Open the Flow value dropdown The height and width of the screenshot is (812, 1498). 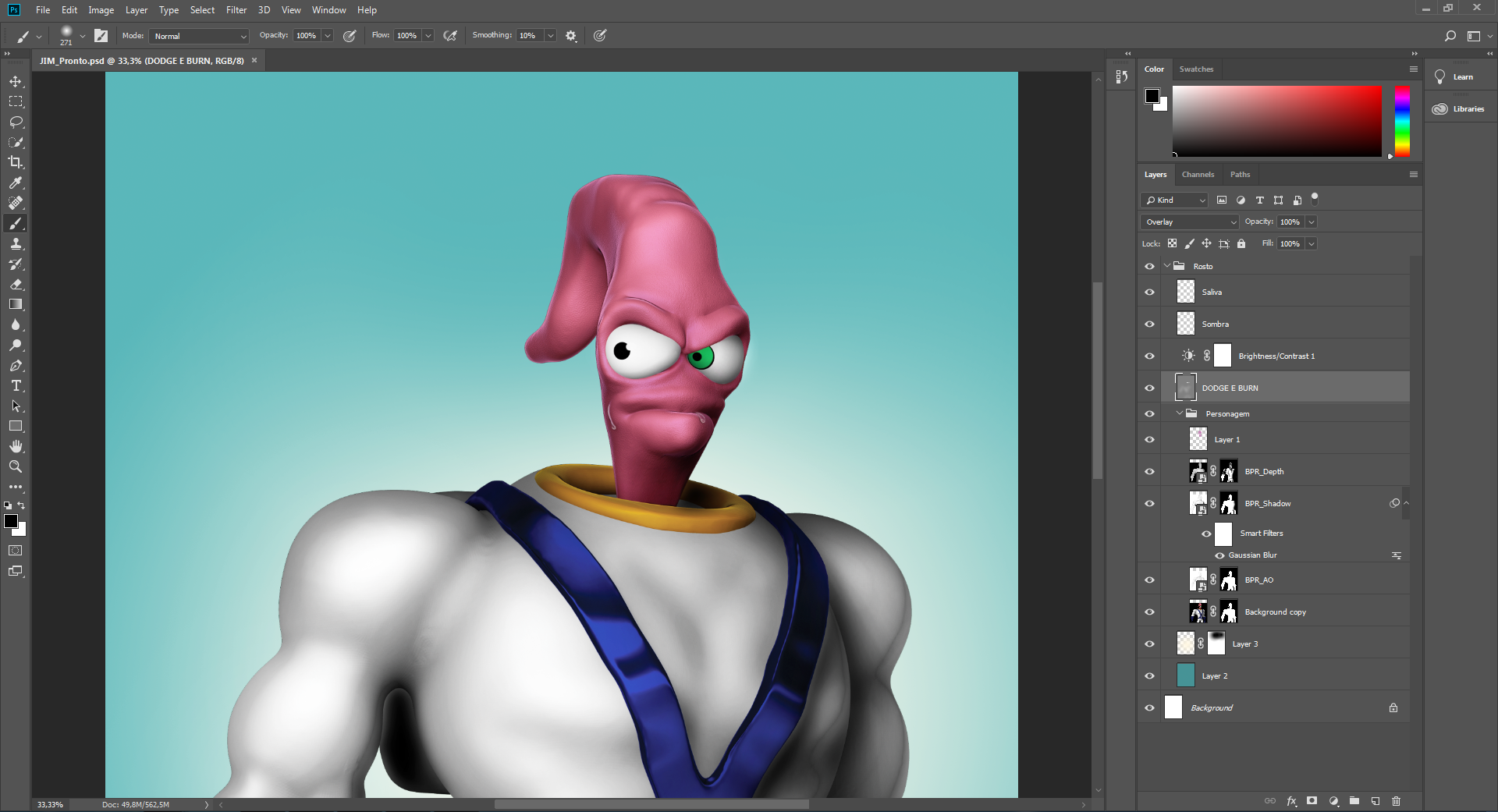pyautogui.click(x=428, y=36)
